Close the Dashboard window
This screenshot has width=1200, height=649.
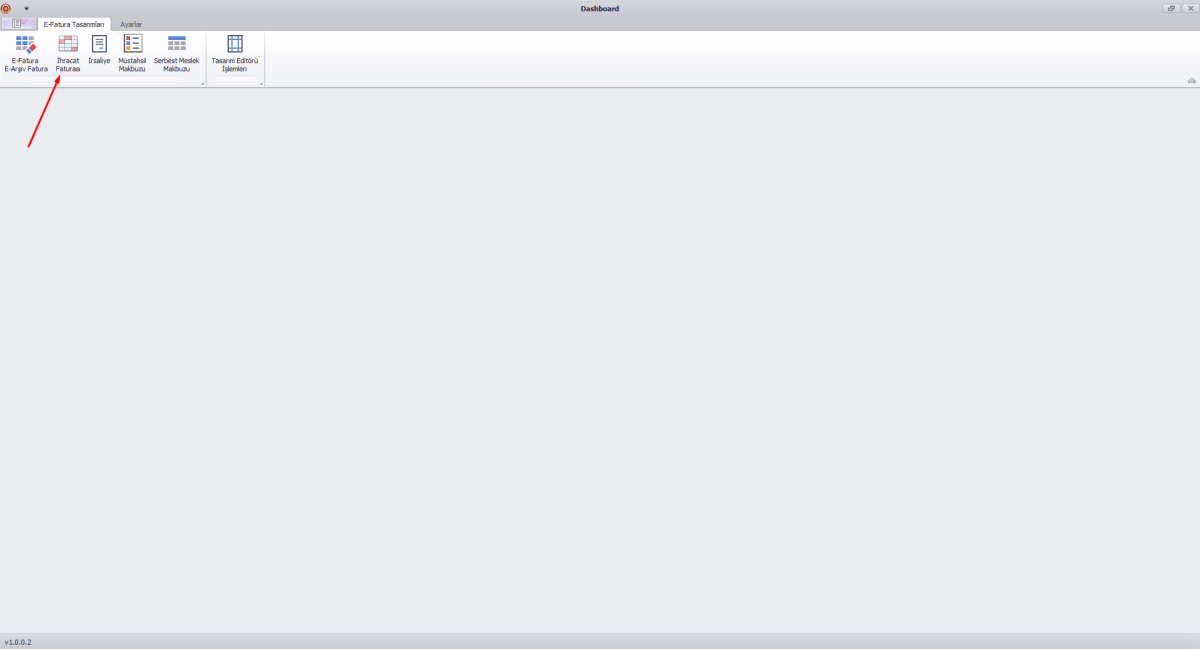[x=1190, y=8]
